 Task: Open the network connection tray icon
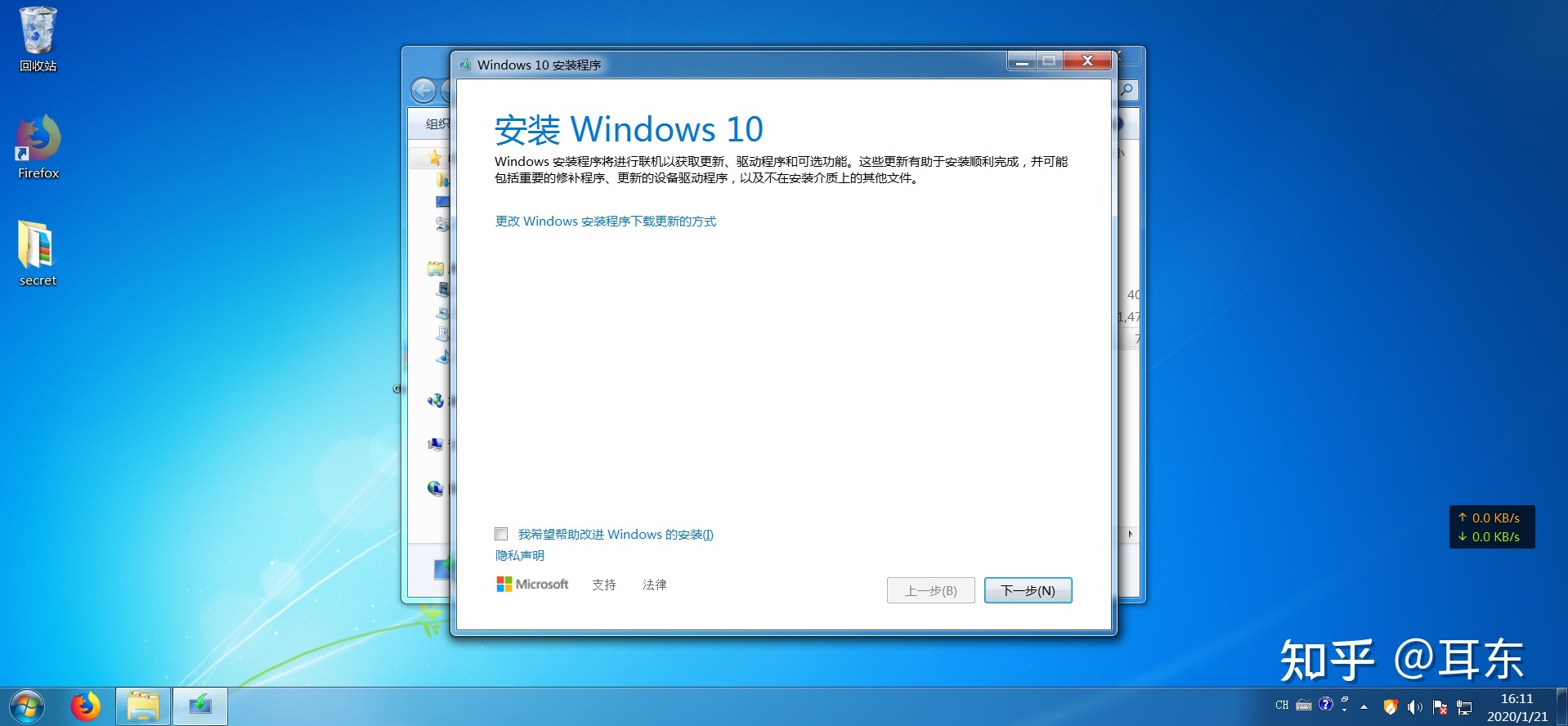[x=1464, y=707]
